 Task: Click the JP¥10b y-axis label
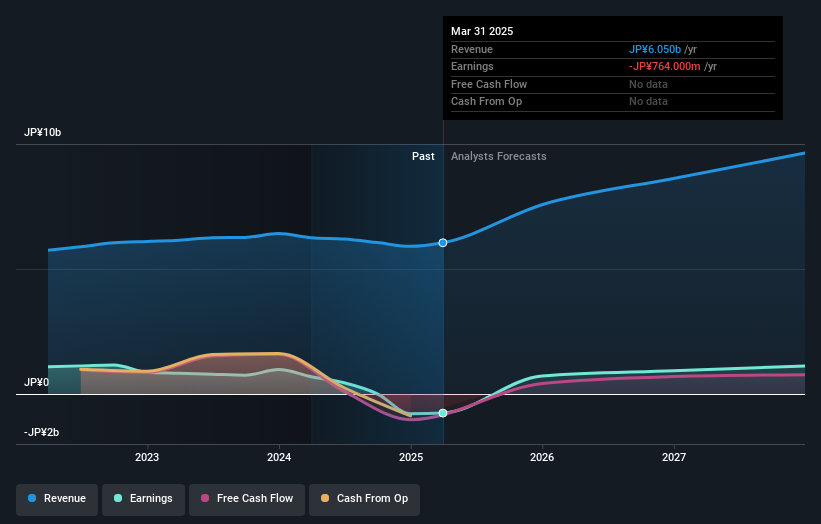click(42, 132)
